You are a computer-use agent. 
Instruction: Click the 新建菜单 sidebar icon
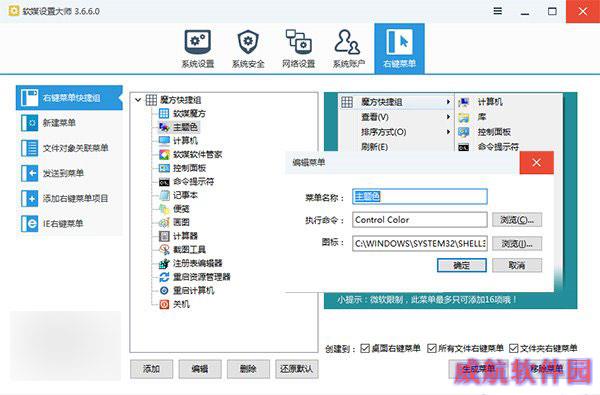[x=29, y=123]
